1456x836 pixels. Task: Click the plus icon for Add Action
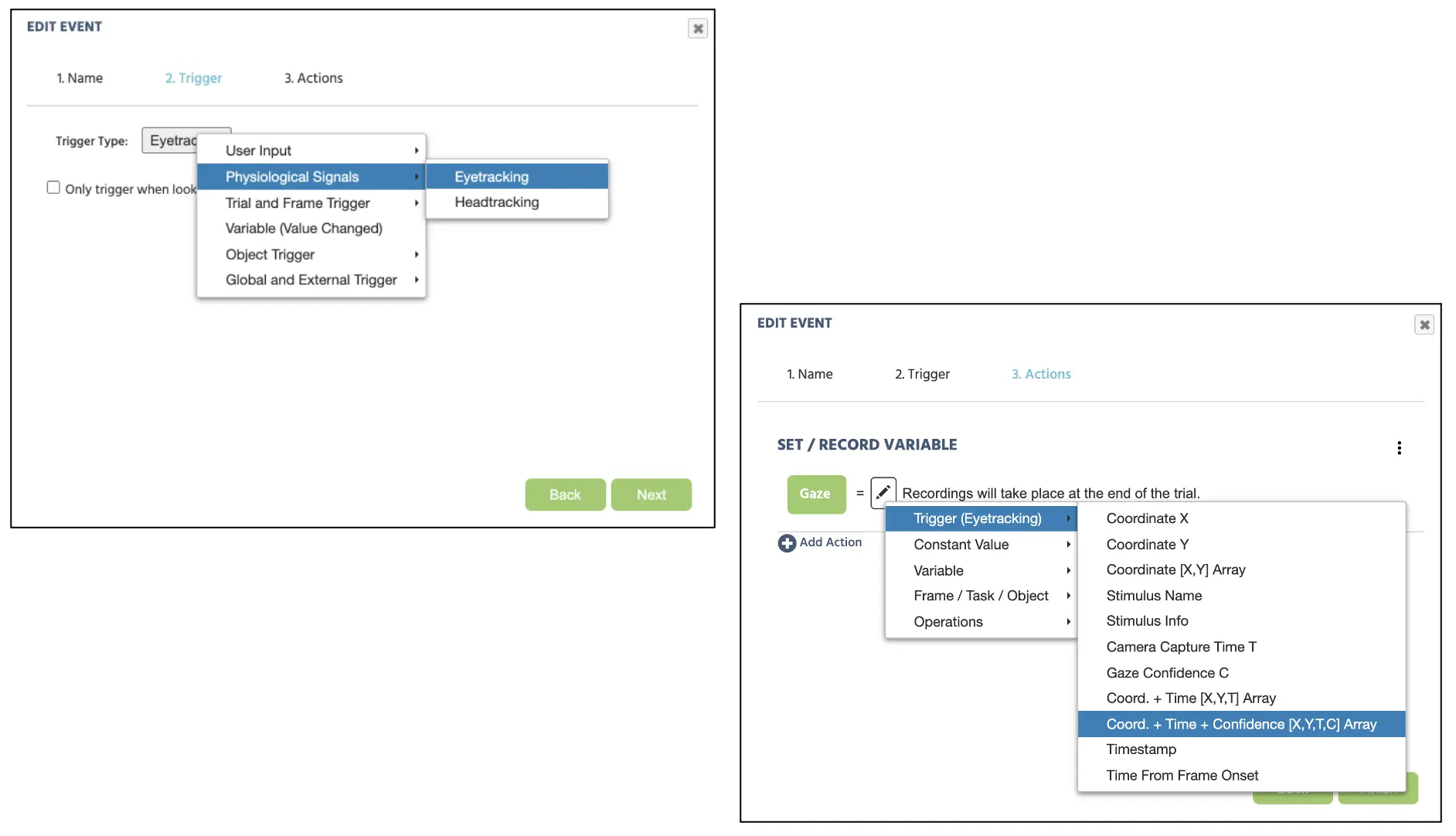787,543
